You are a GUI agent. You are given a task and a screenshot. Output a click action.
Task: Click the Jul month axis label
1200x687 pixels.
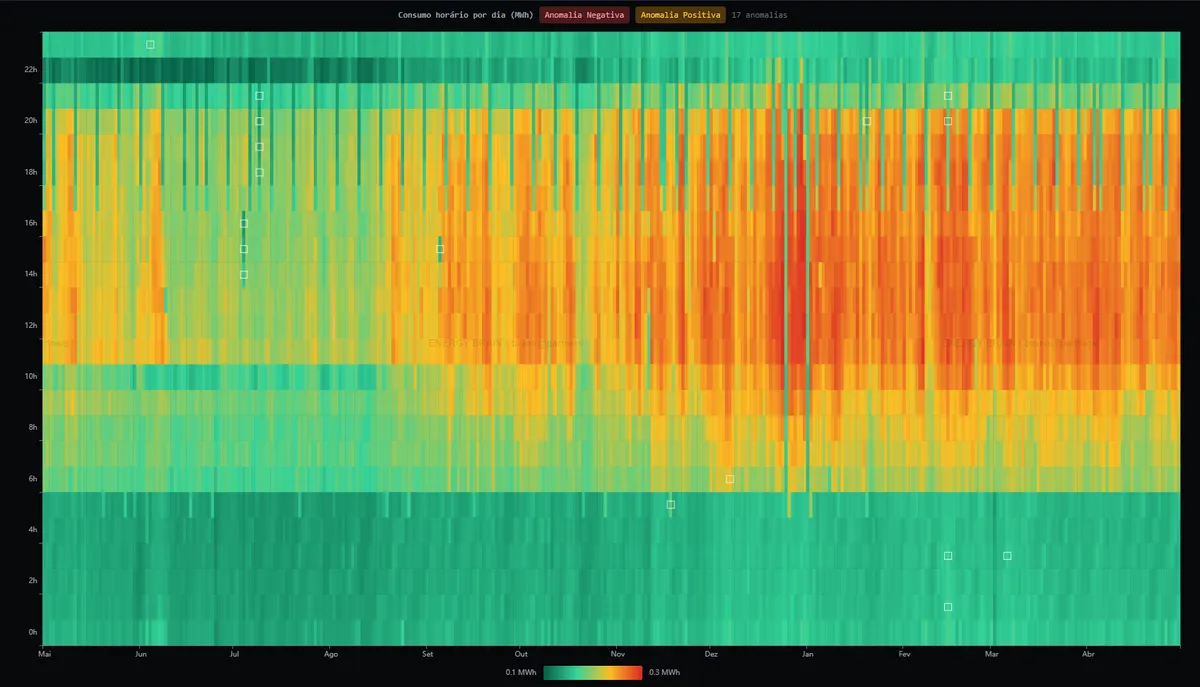[235, 654]
